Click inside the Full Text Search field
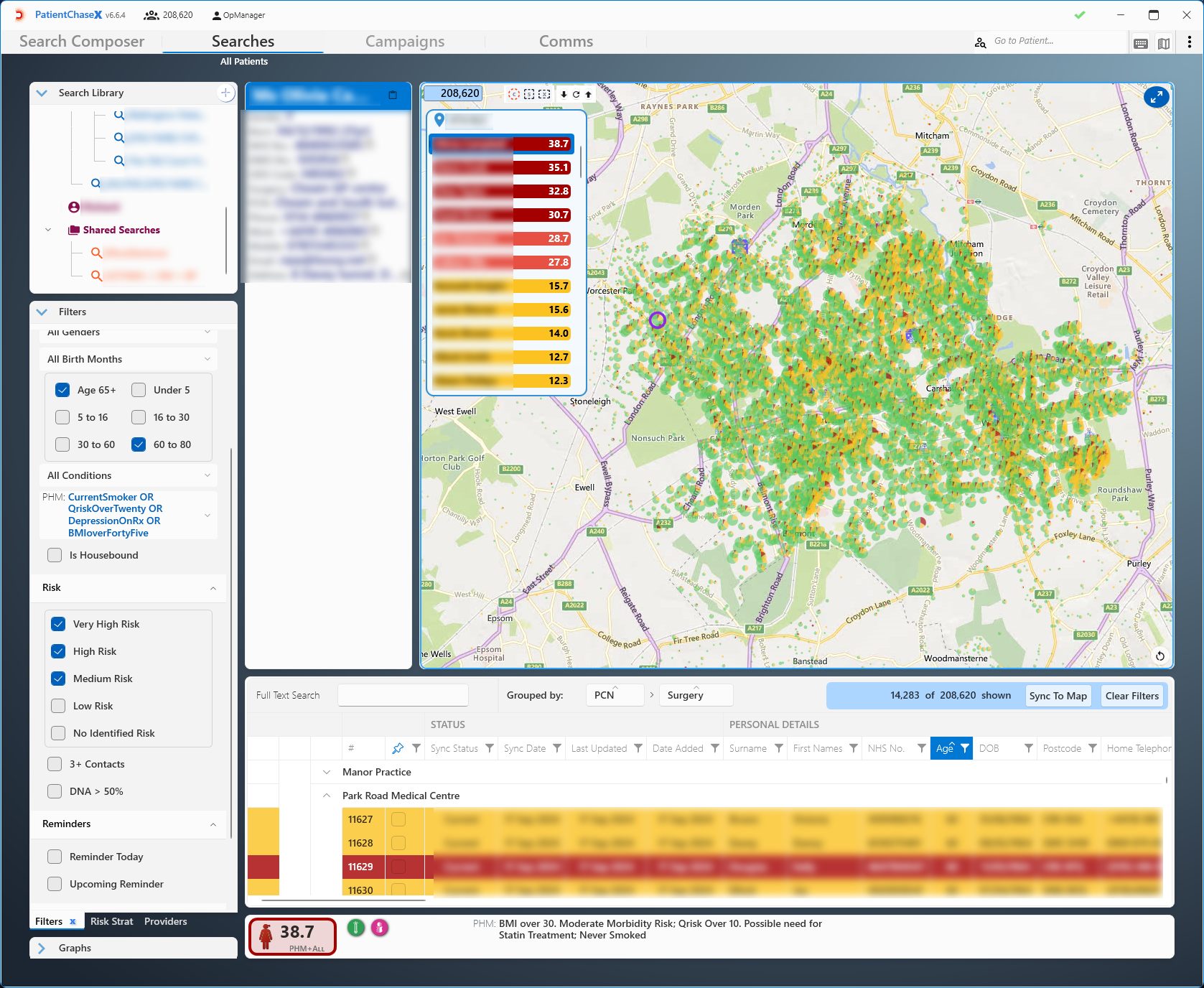 click(403, 695)
